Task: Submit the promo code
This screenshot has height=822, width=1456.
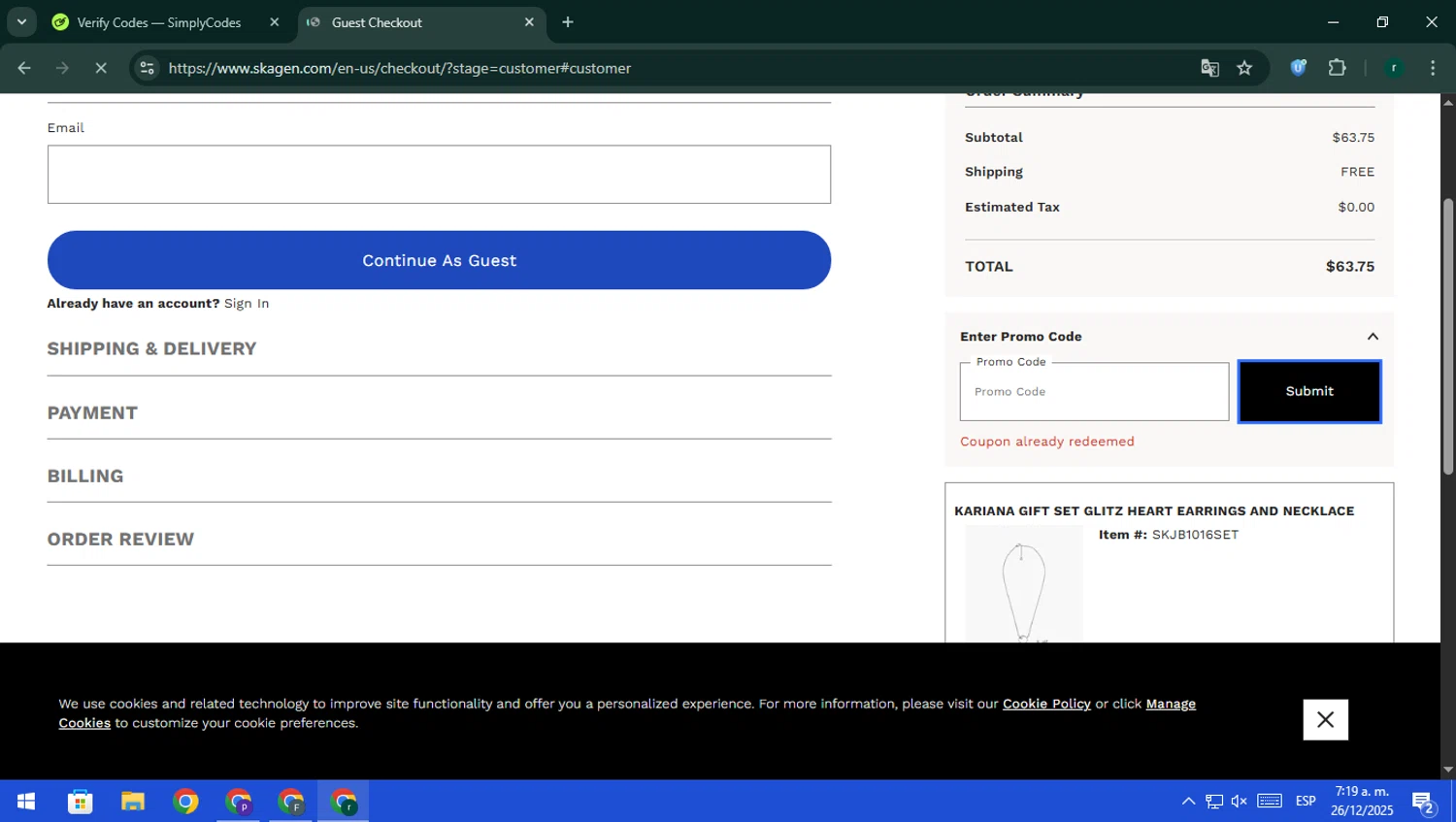Action: click(1309, 391)
